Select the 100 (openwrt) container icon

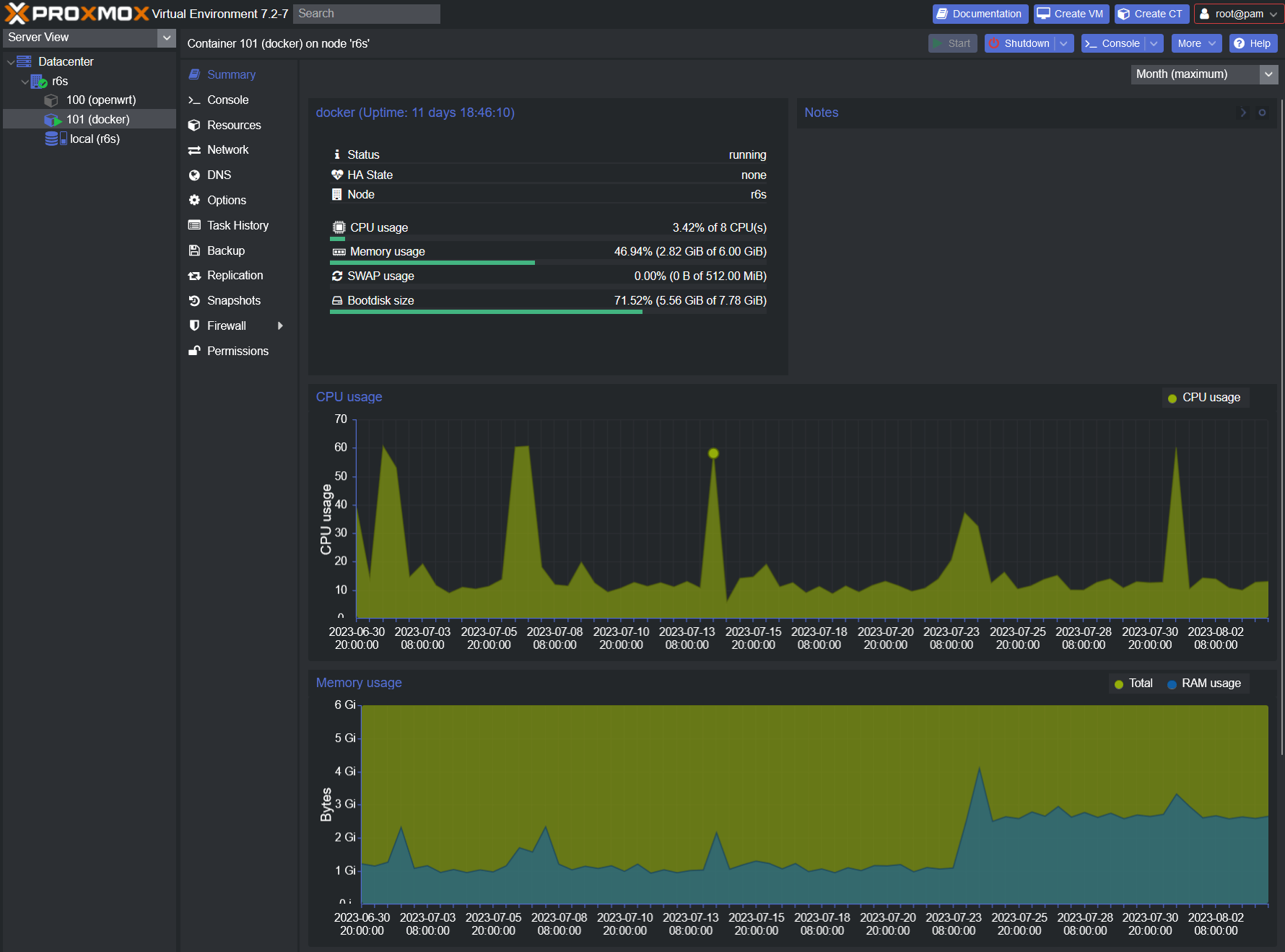(51, 100)
